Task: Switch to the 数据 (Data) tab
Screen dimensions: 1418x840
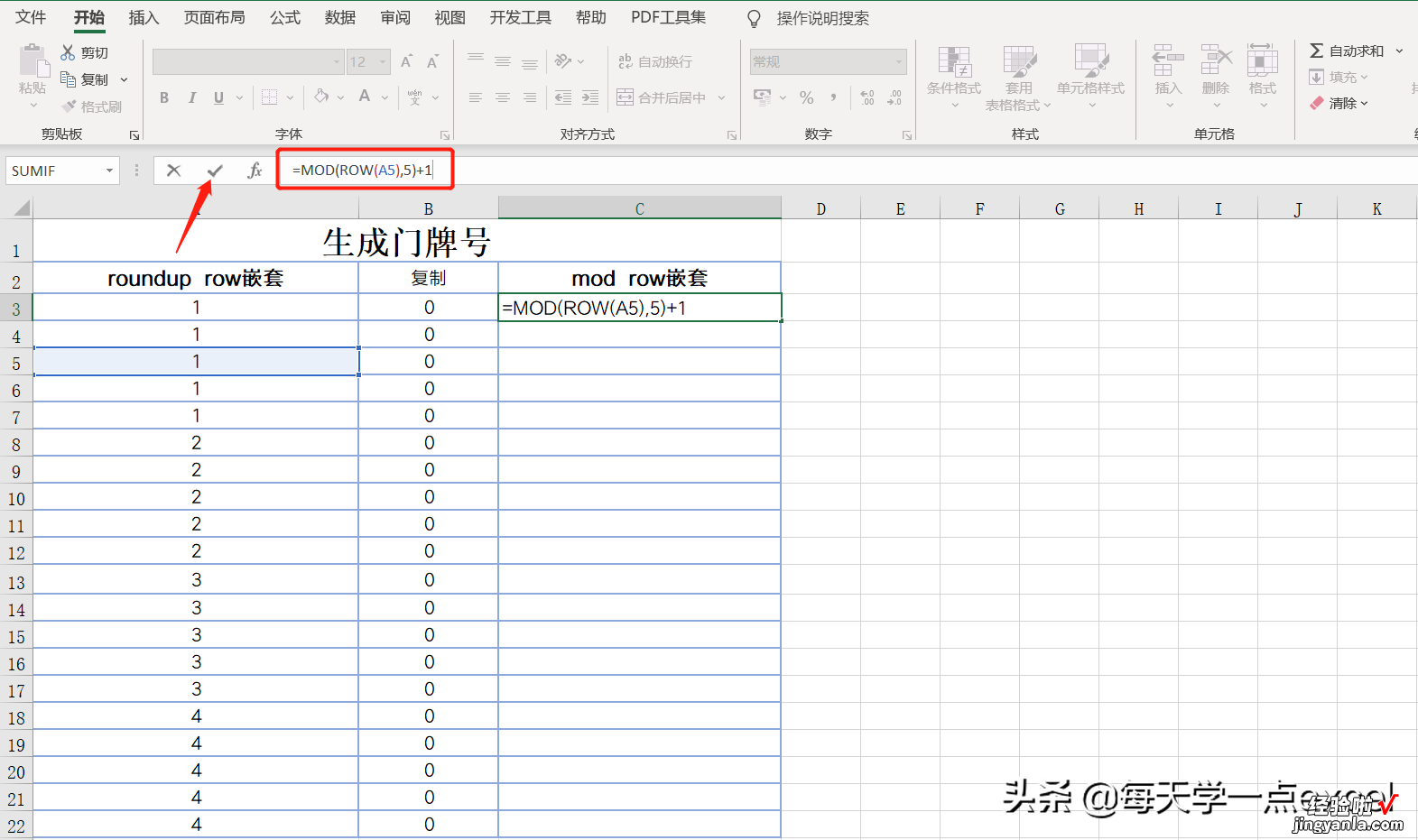Action: 340,17
